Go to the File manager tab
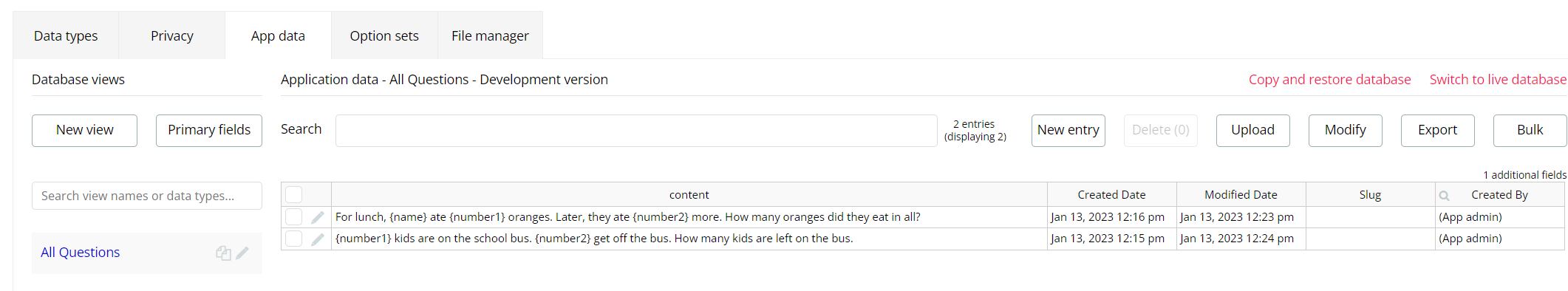This screenshot has height=291, width=1568. (490, 35)
